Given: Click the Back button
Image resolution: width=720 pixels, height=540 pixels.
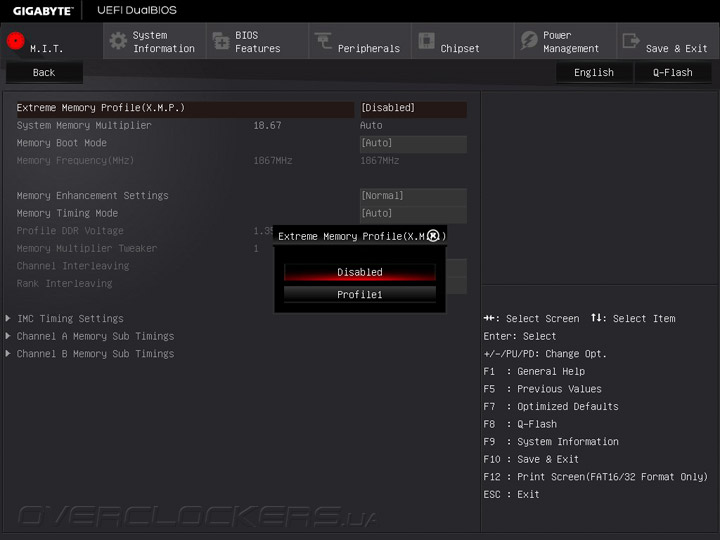Looking at the screenshot, I should pyautogui.click(x=44, y=73).
